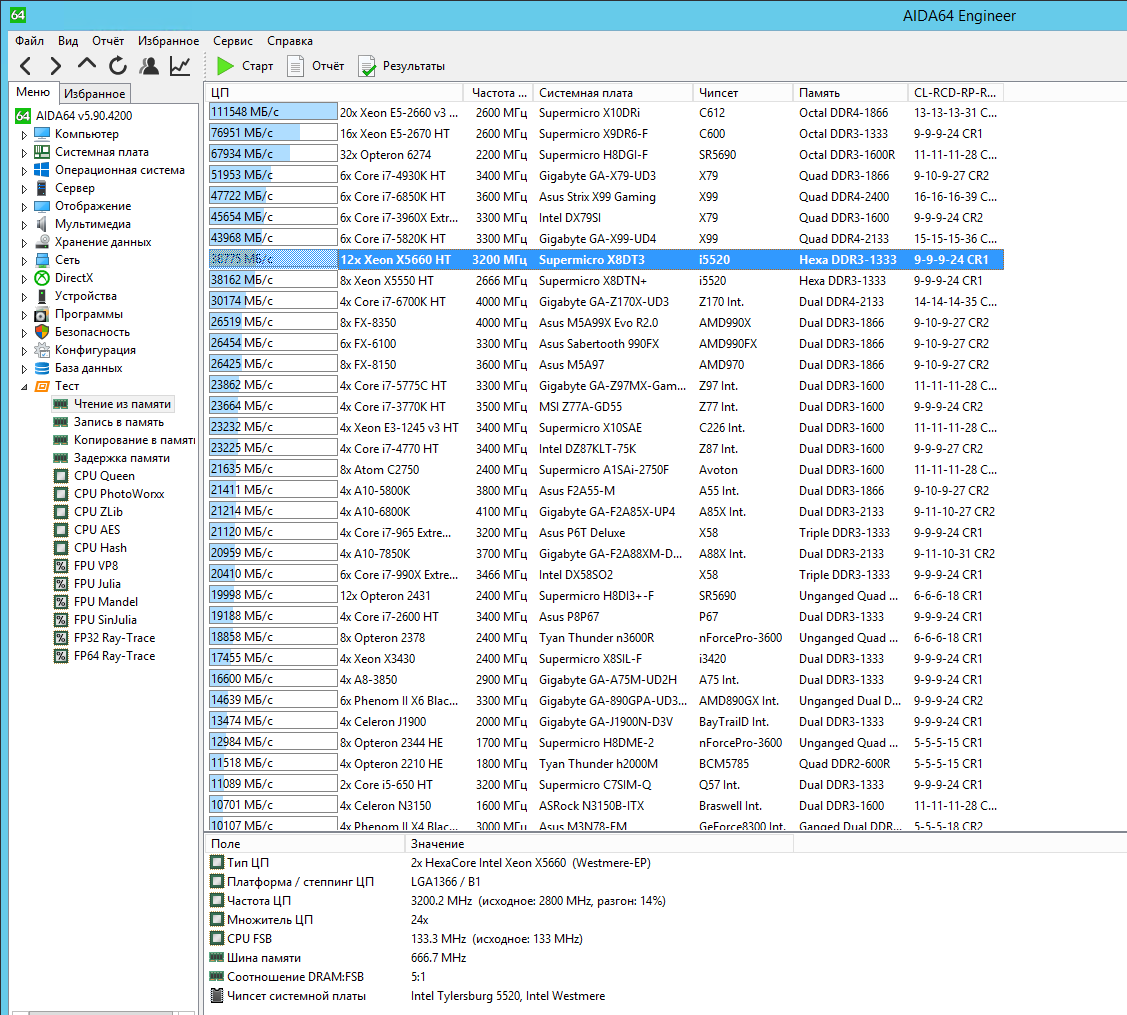The height and width of the screenshot is (1015, 1127).
Task: Click the Поле column header in details
Action: 305,844
